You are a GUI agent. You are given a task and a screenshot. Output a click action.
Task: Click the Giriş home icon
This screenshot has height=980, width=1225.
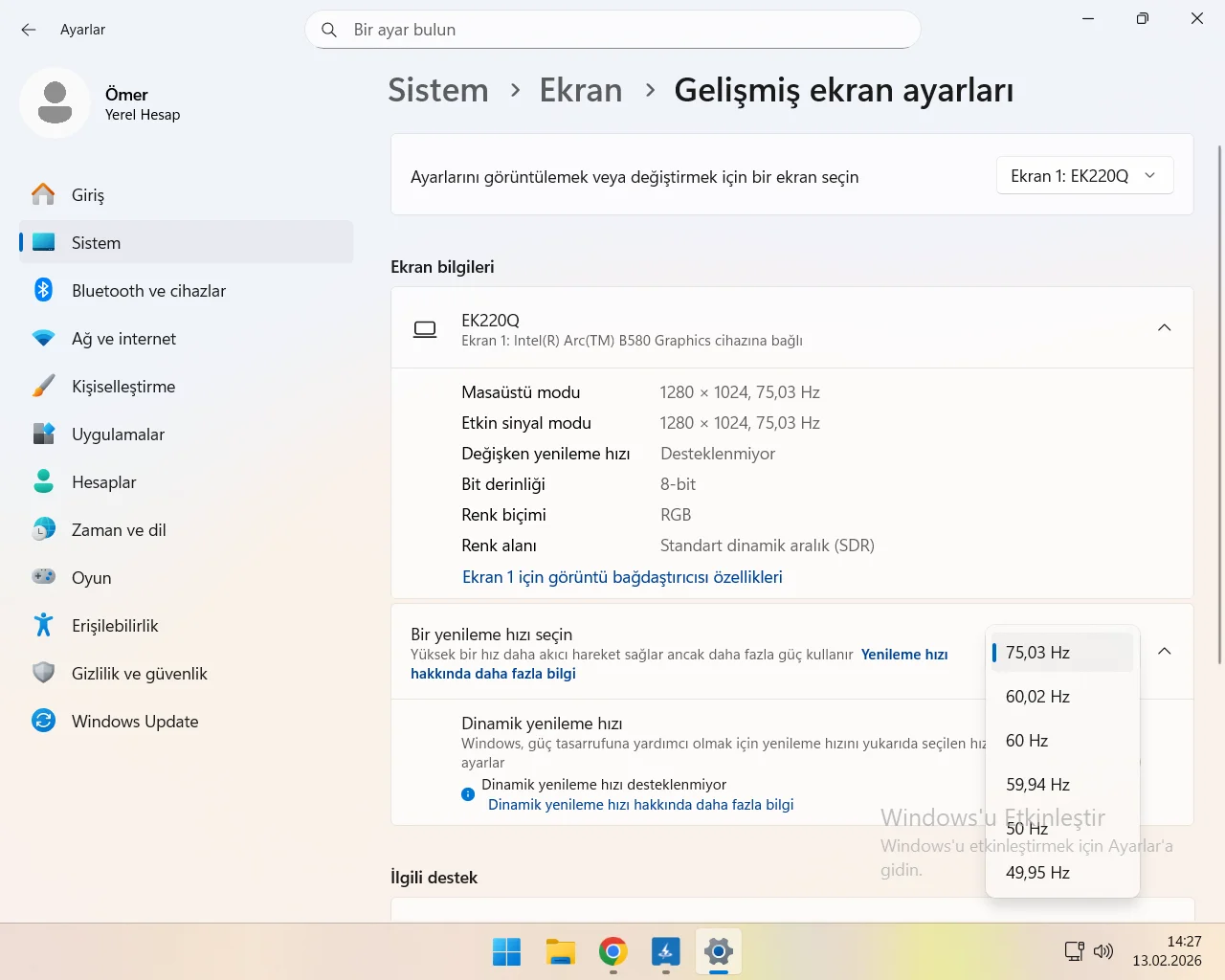(43, 194)
